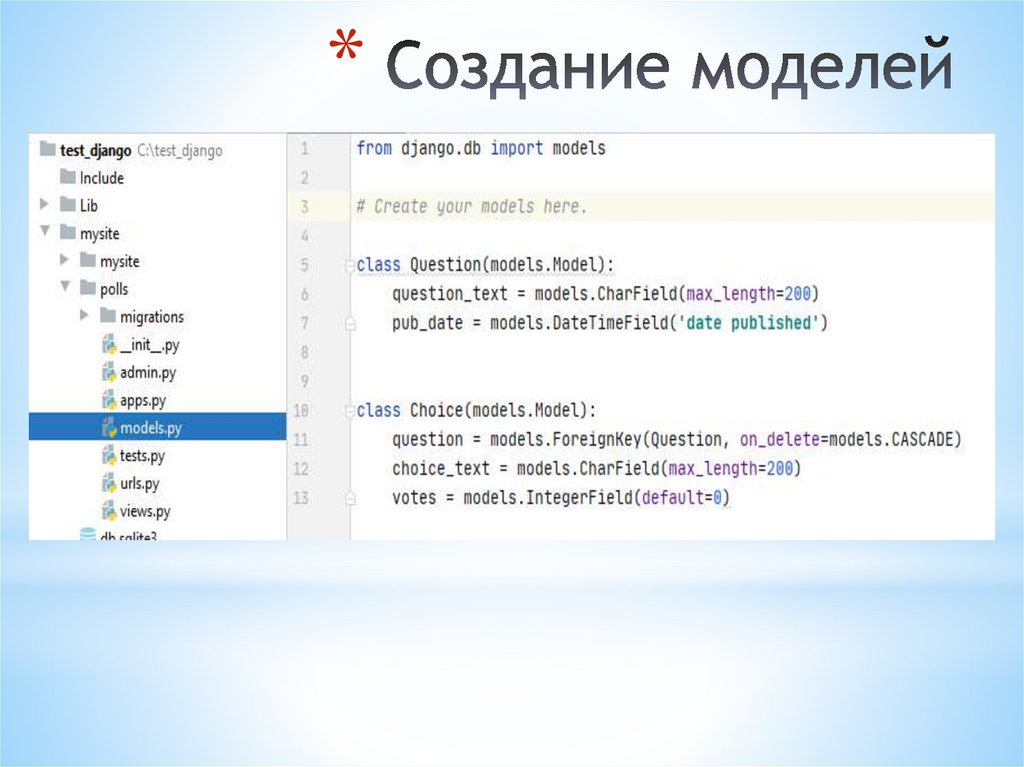Screen dimensions: 1024x767
Task: Select the Lib folder label
Action: (88, 205)
